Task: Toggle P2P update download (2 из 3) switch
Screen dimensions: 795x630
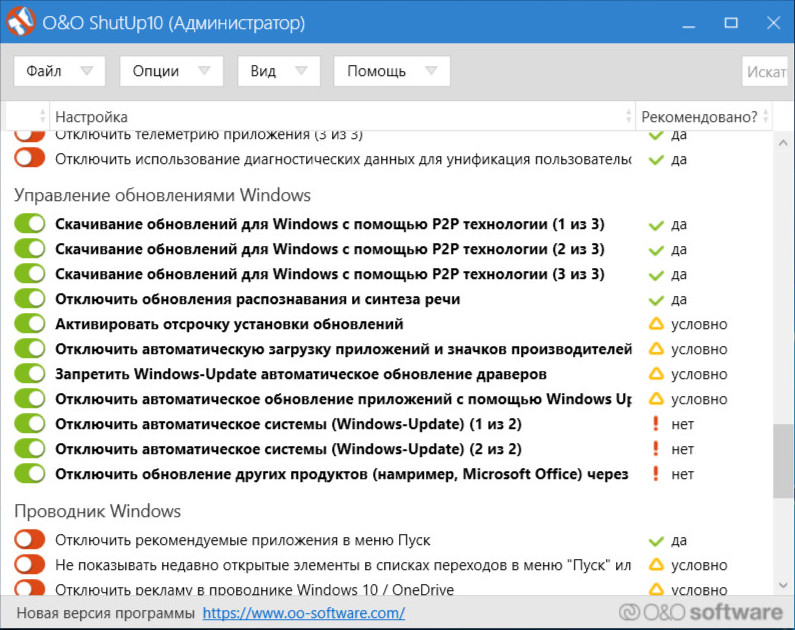Action: [30, 248]
